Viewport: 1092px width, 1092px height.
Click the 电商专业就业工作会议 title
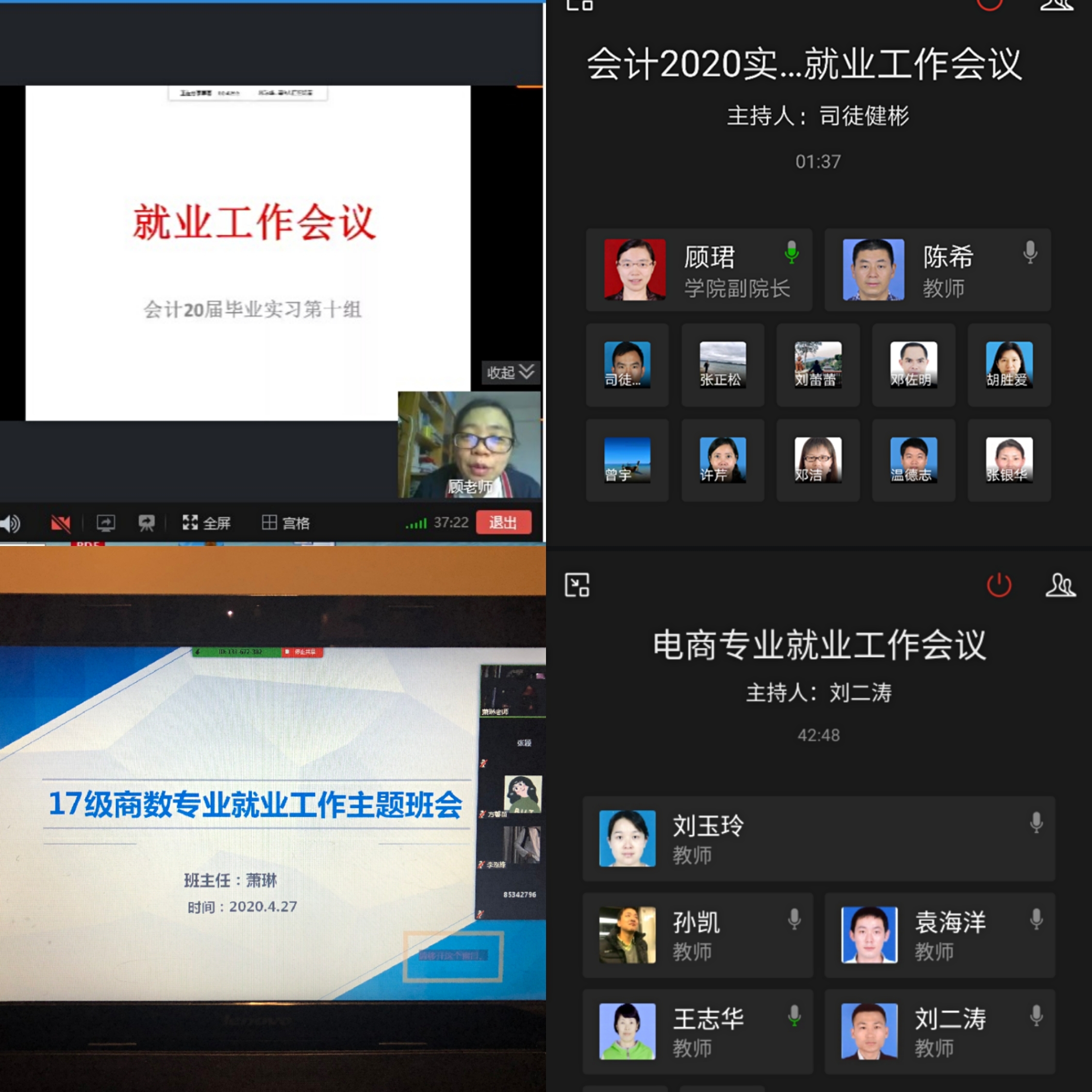(x=819, y=645)
